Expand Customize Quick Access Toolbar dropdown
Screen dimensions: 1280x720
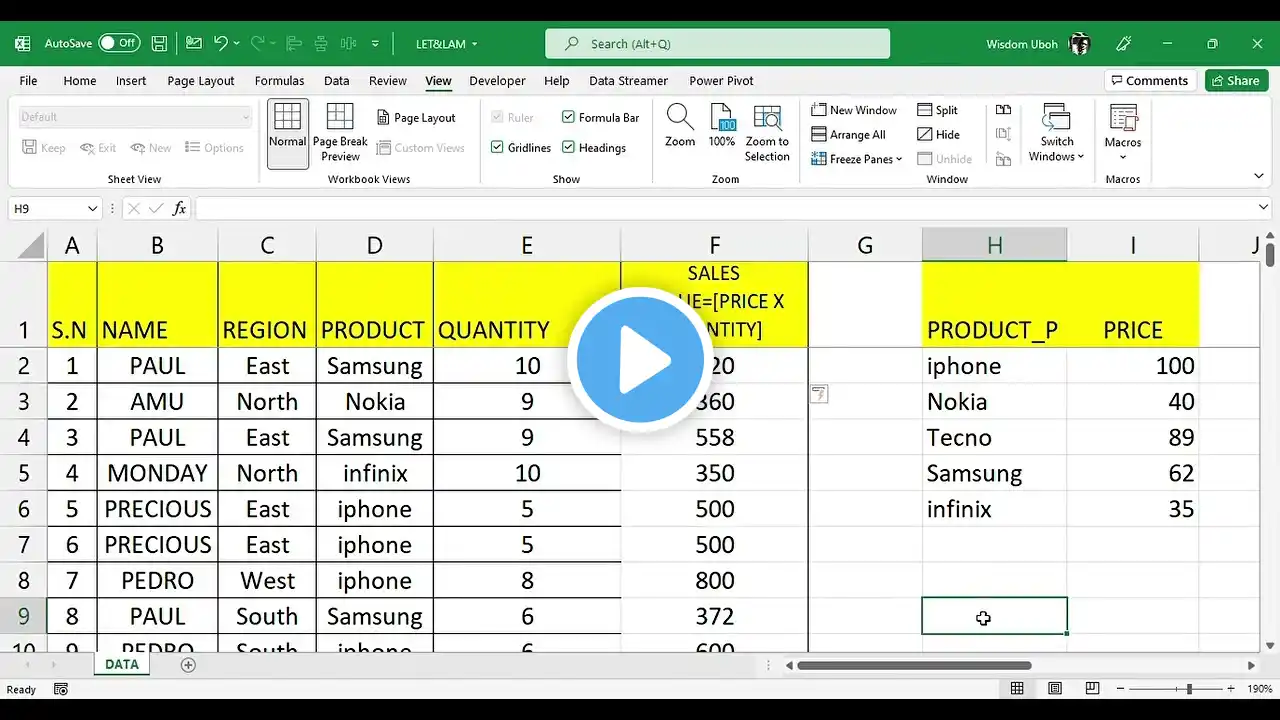(376, 44)
